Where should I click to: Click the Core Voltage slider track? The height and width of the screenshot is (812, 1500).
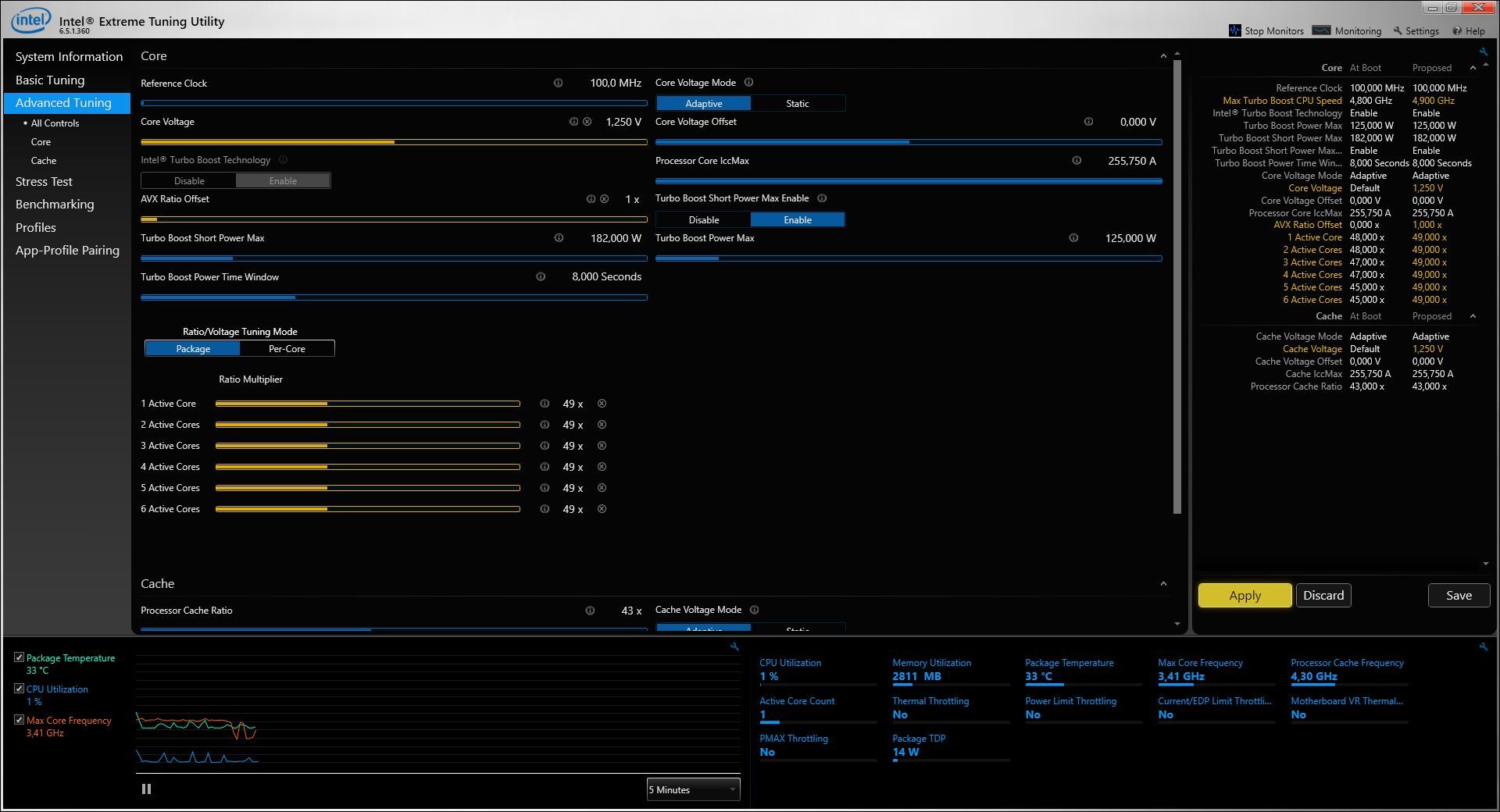point(394,142)
